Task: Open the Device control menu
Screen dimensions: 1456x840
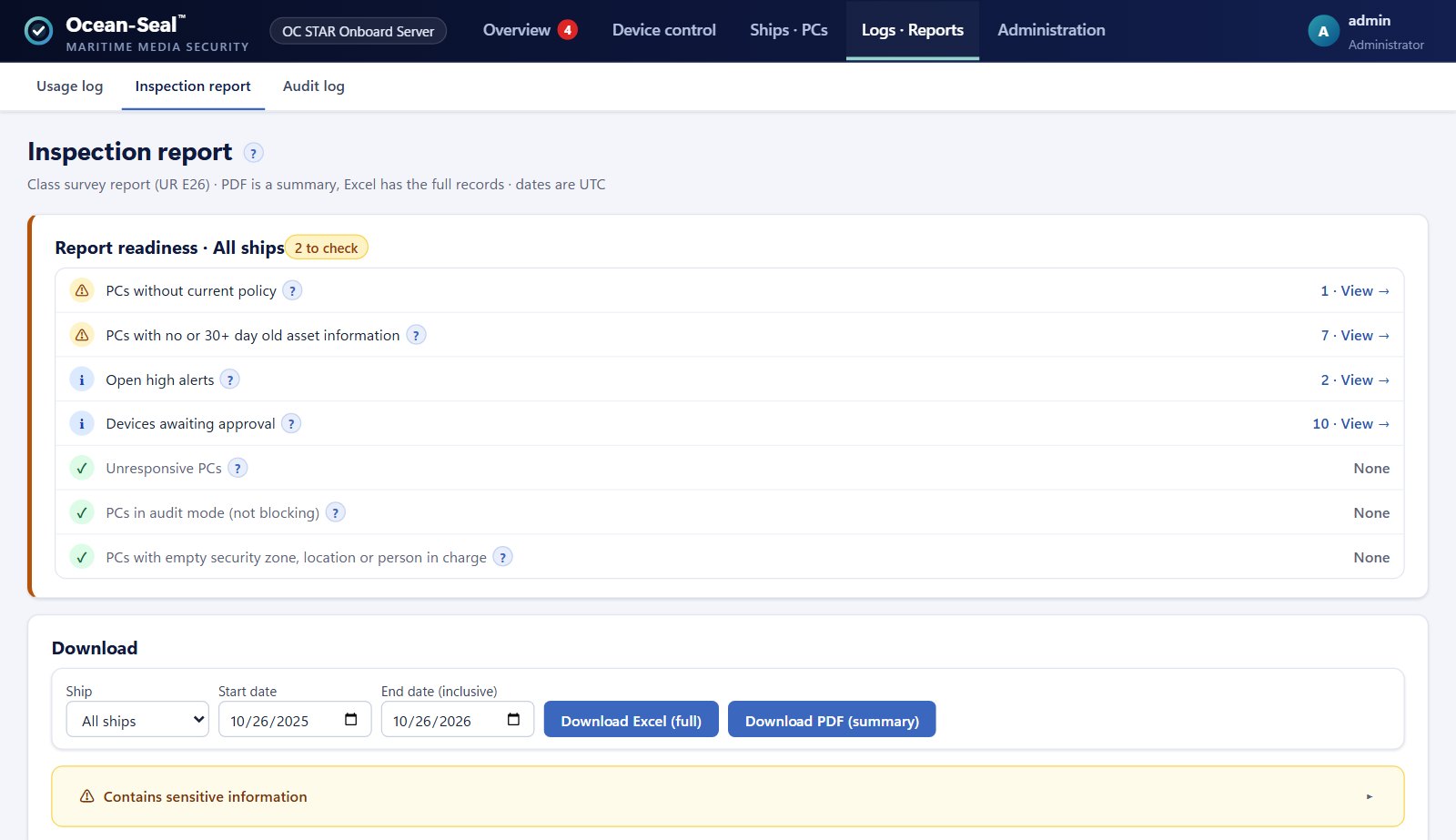Action: (x=664, y=30)
